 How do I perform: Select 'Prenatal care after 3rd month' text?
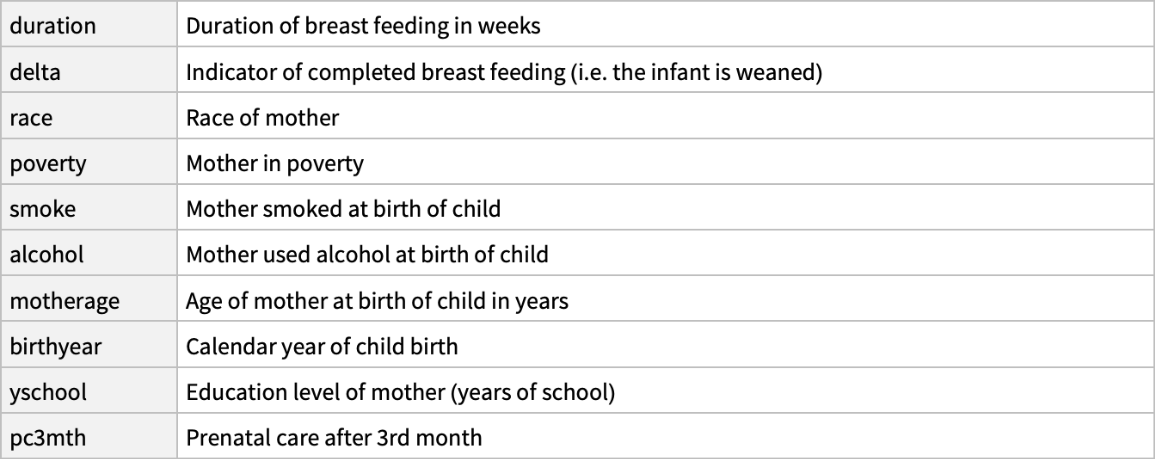coord(334,437)
